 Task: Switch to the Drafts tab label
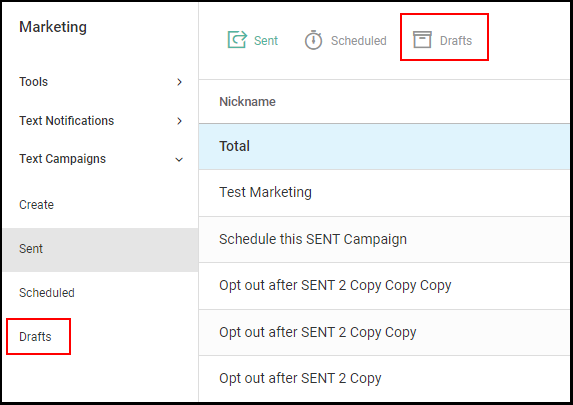coord(456,41)
